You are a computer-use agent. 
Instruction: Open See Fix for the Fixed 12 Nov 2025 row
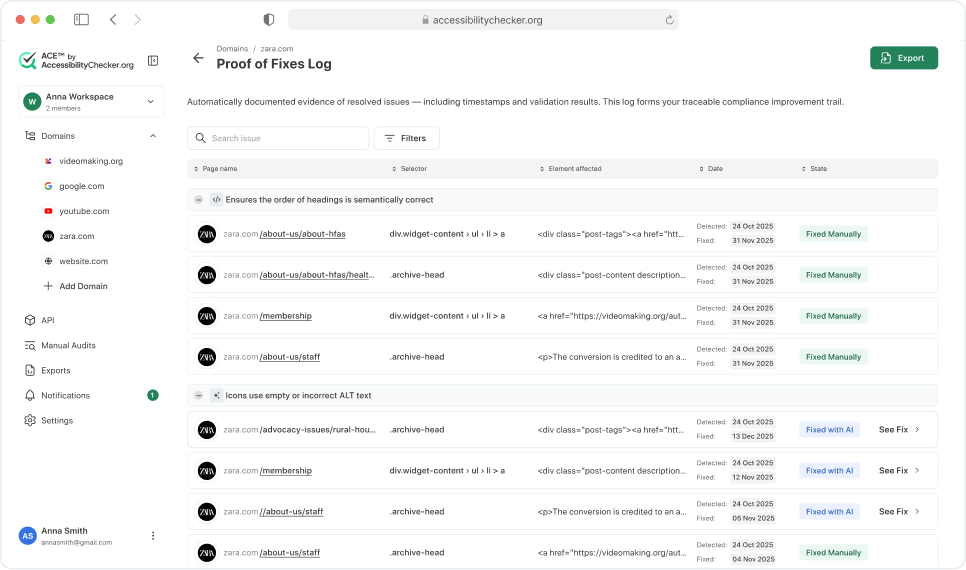coord(899,471)
